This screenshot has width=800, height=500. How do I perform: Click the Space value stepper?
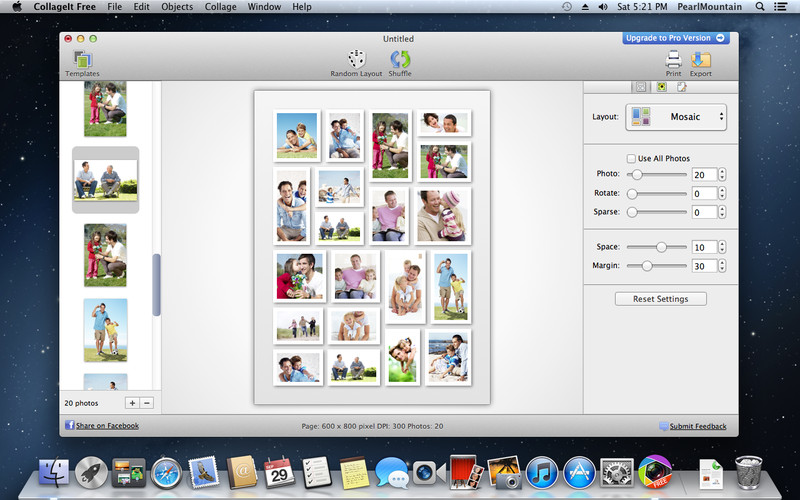[722, 247]
